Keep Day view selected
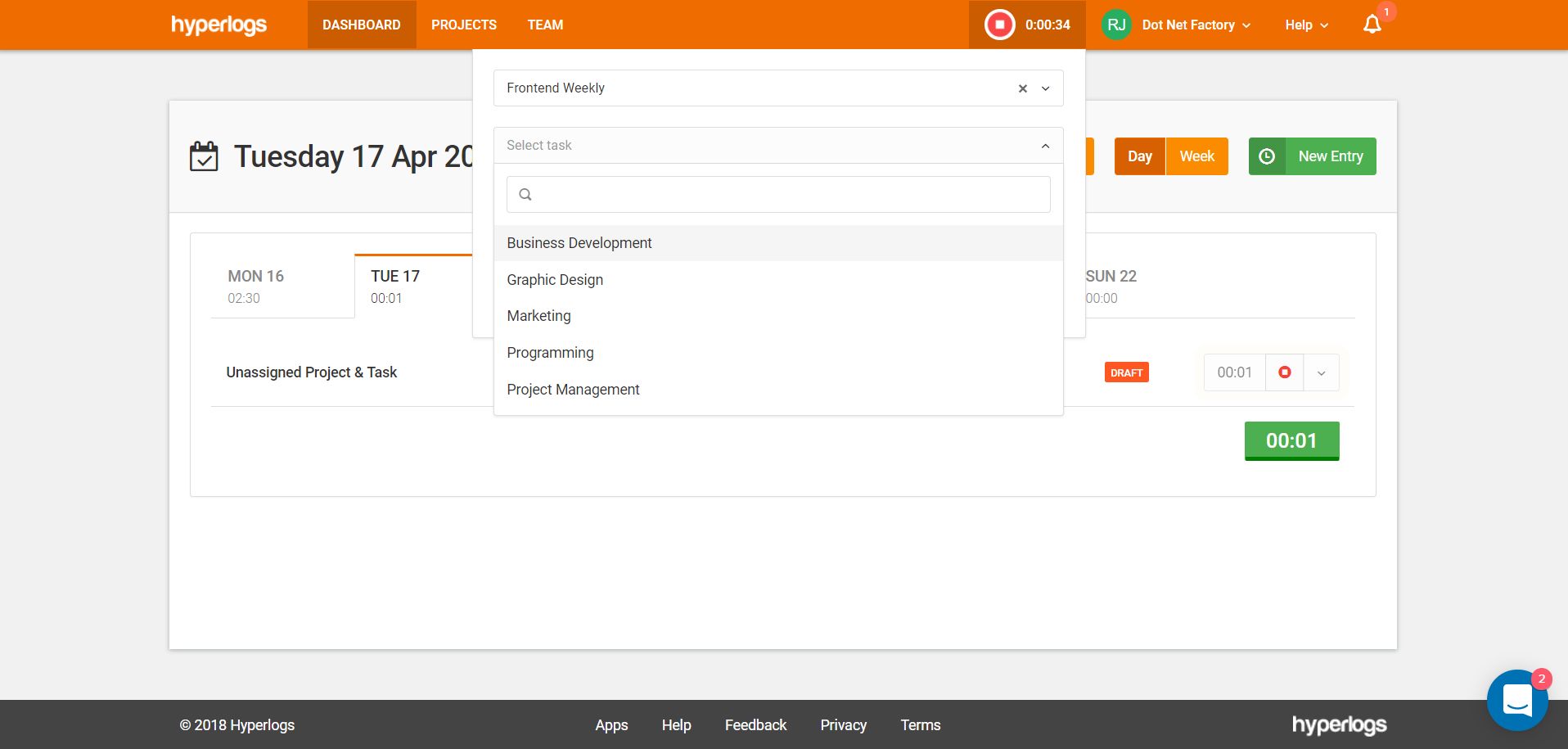 1138,156
